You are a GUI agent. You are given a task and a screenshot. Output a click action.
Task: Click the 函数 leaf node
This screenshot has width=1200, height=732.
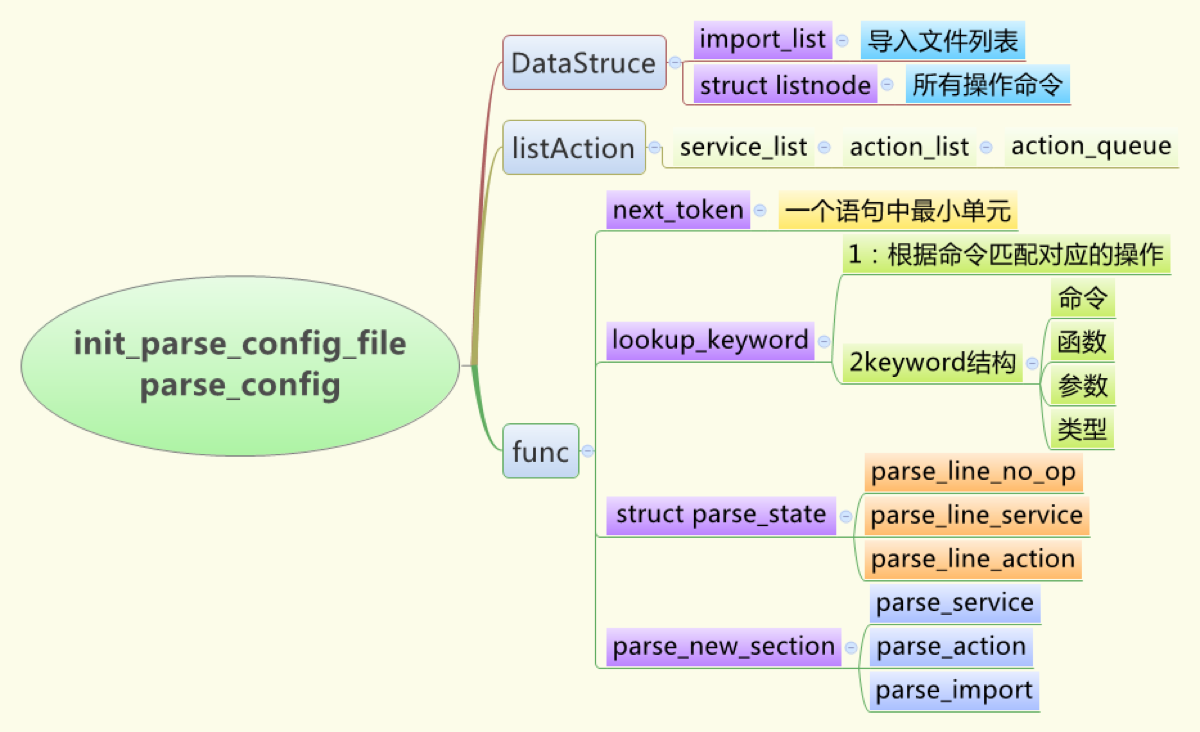1082,343
